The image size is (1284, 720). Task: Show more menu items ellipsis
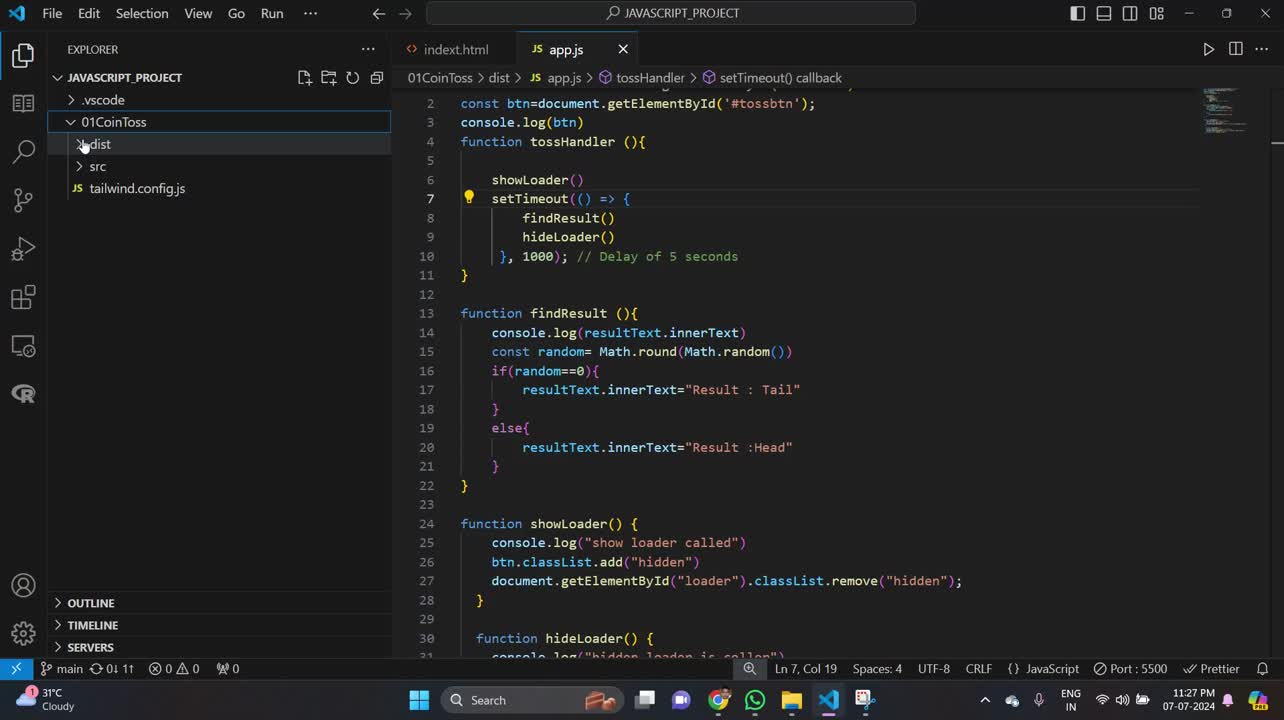(310, 14)
